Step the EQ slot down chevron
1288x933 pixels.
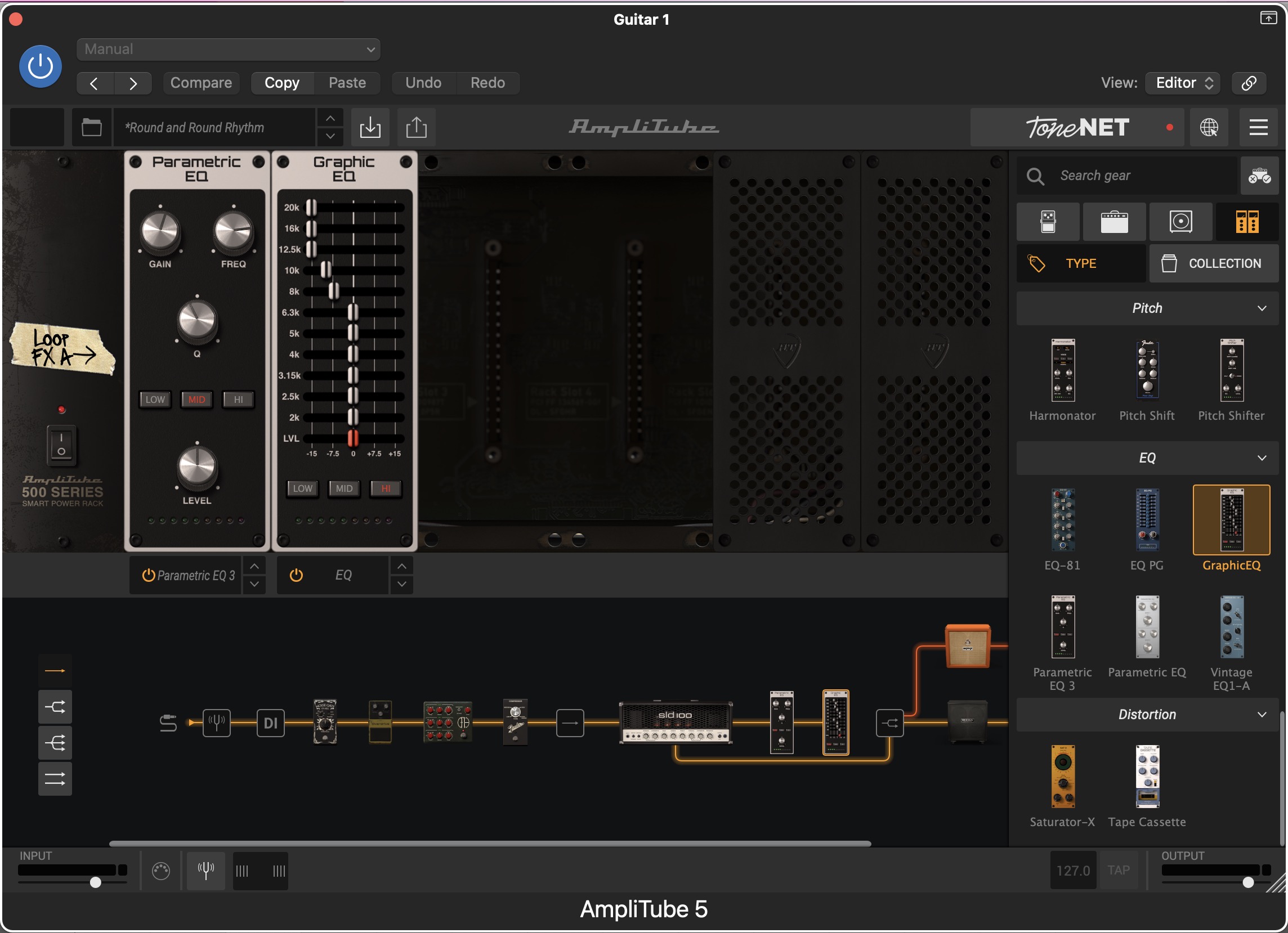(401, 585)
